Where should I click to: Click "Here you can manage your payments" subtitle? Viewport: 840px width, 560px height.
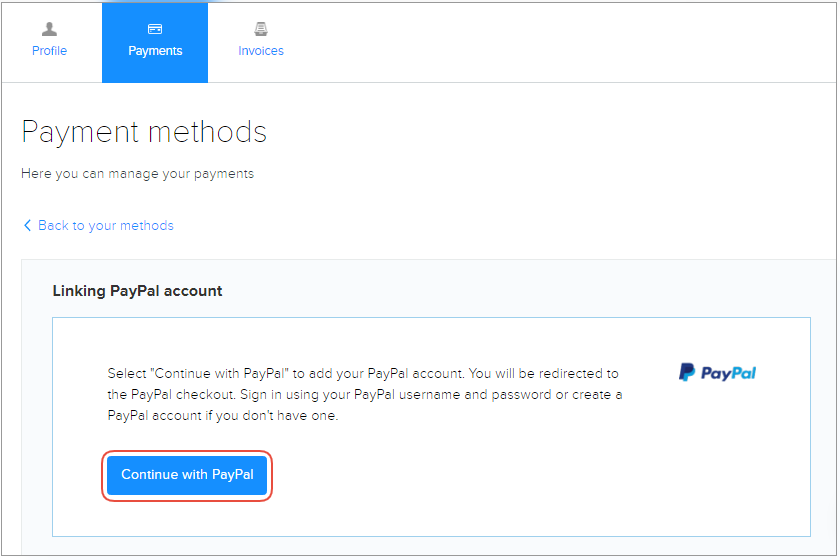click(137, 174)
